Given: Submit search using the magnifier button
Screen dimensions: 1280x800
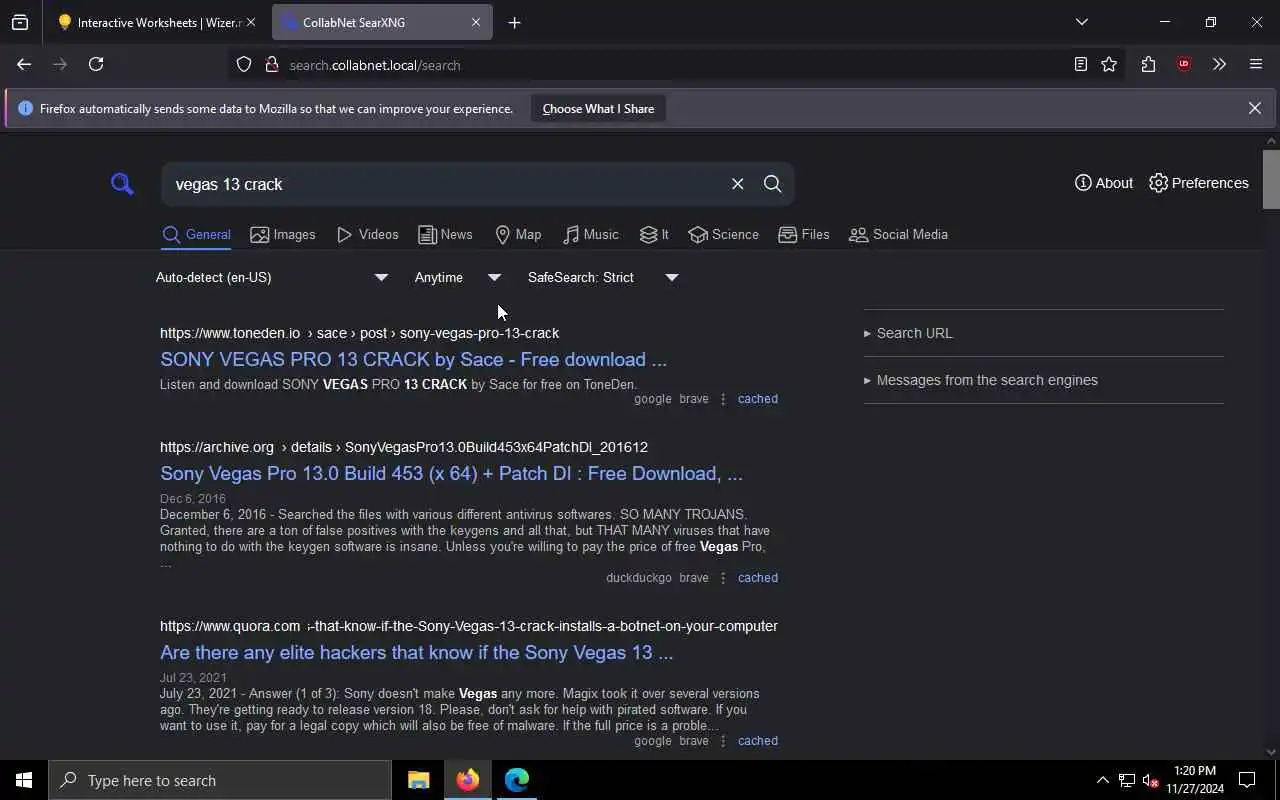Looking at the screenshot, I should [x=772, y=184].
